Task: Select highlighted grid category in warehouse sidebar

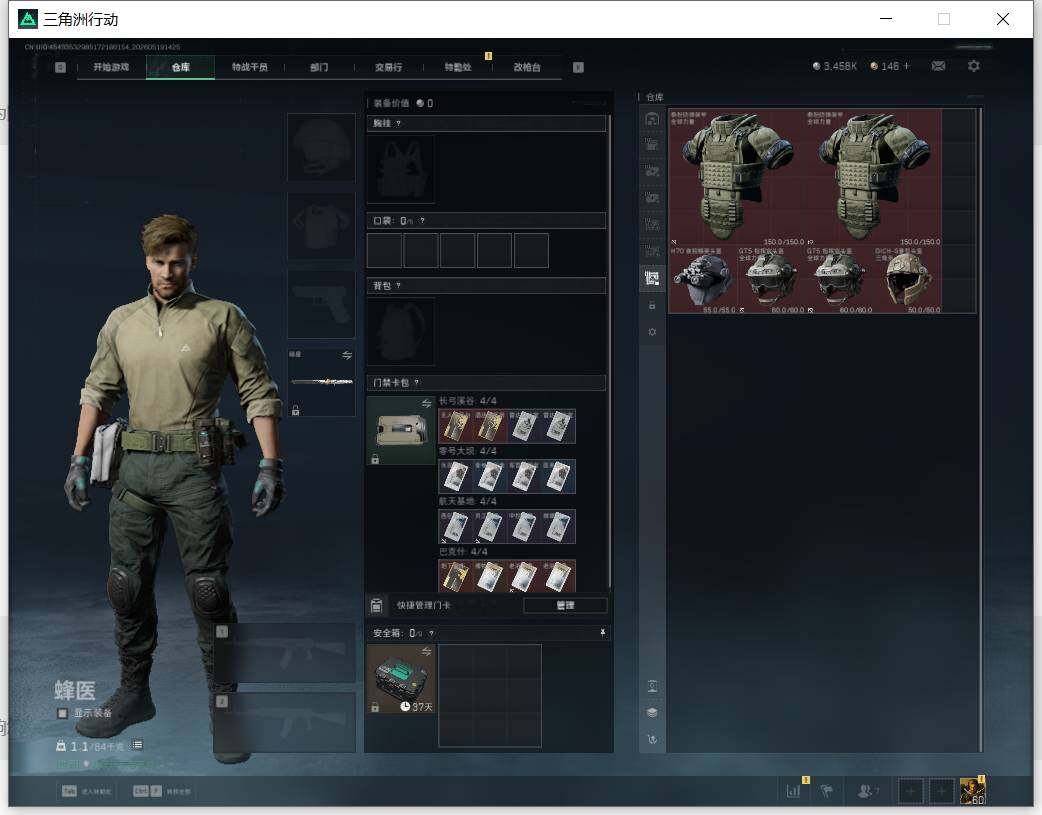Action: click(x=652, y=278)
